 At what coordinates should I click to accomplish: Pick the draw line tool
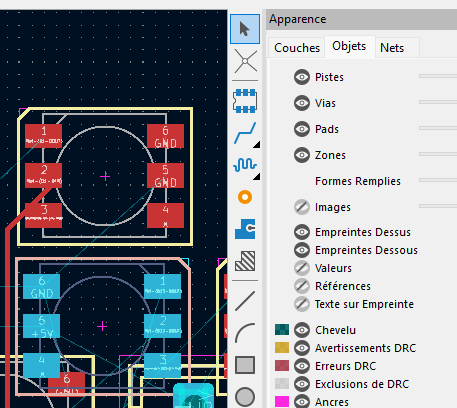pos(245,301)
